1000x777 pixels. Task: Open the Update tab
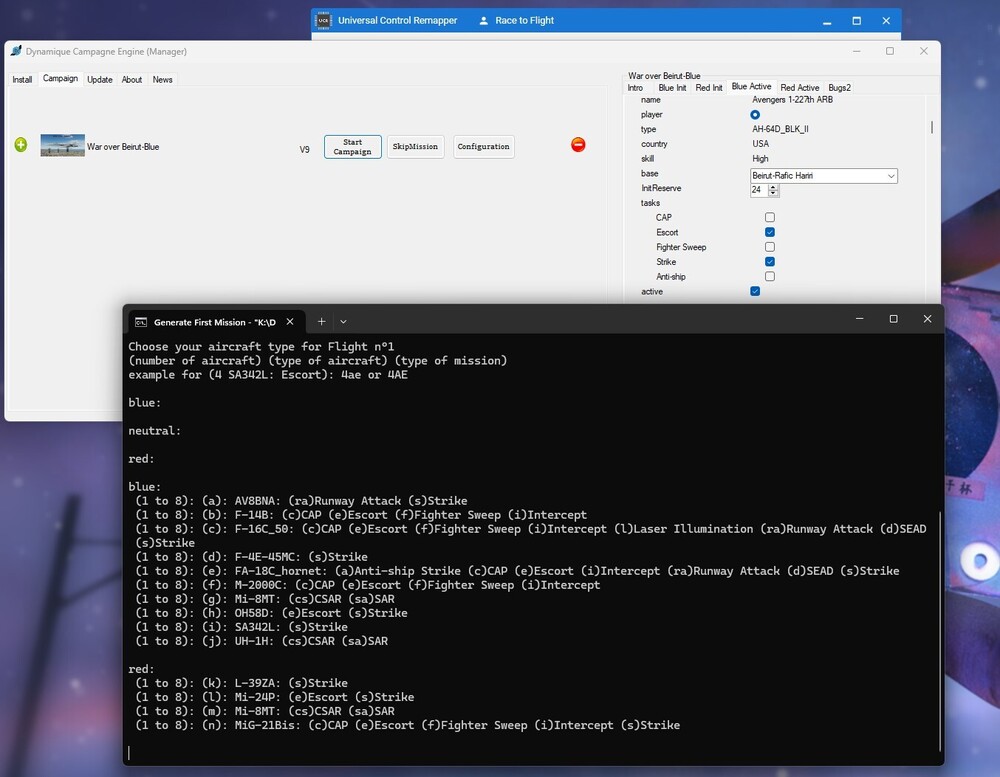[100, 80]
